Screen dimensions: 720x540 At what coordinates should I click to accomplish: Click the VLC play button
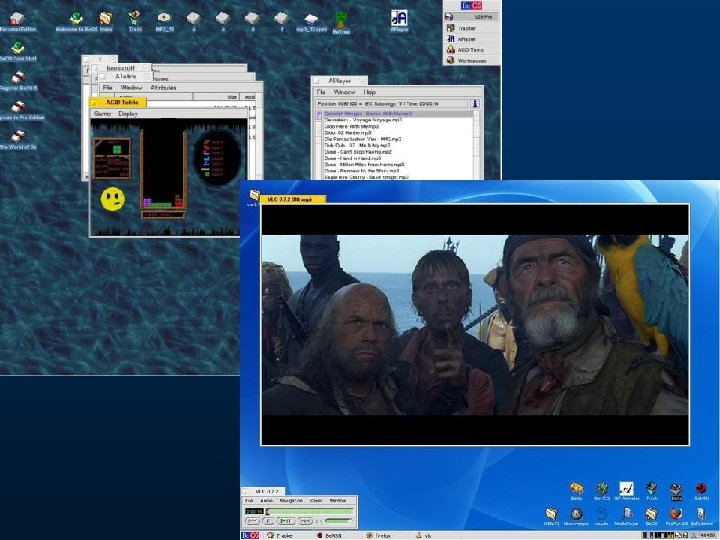click(286, 521)
